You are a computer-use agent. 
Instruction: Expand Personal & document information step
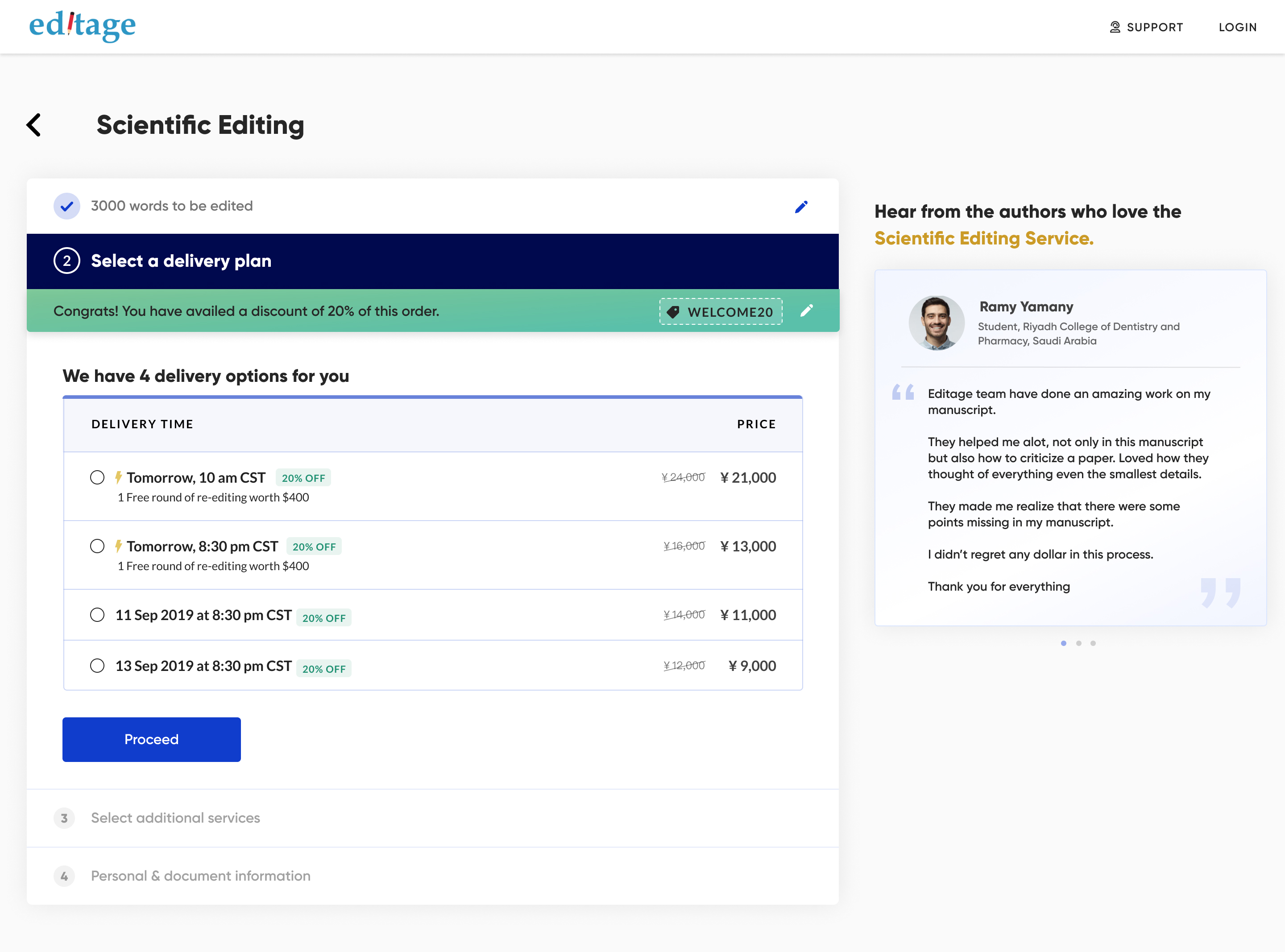(x=433, y=876)
